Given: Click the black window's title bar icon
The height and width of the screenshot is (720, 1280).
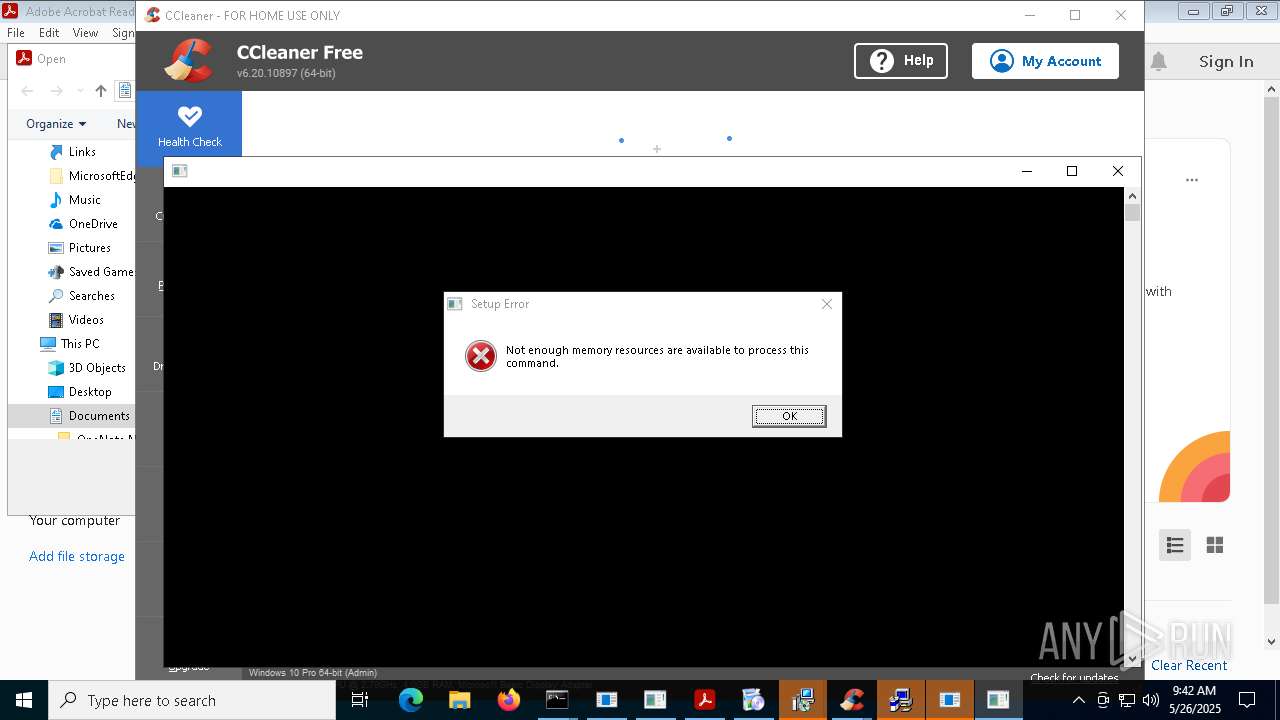Looking at the screenshot, I should click(x=180, y=171).
